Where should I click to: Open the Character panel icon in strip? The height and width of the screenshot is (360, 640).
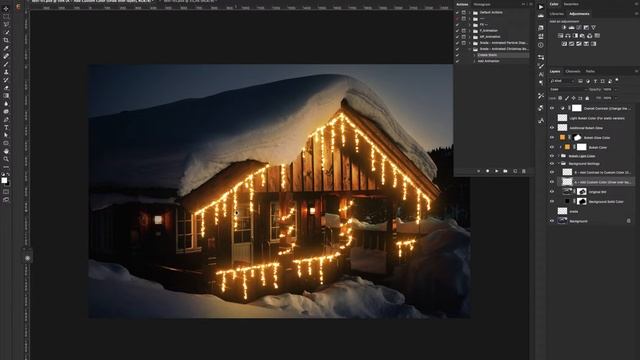tap(541, 74)
